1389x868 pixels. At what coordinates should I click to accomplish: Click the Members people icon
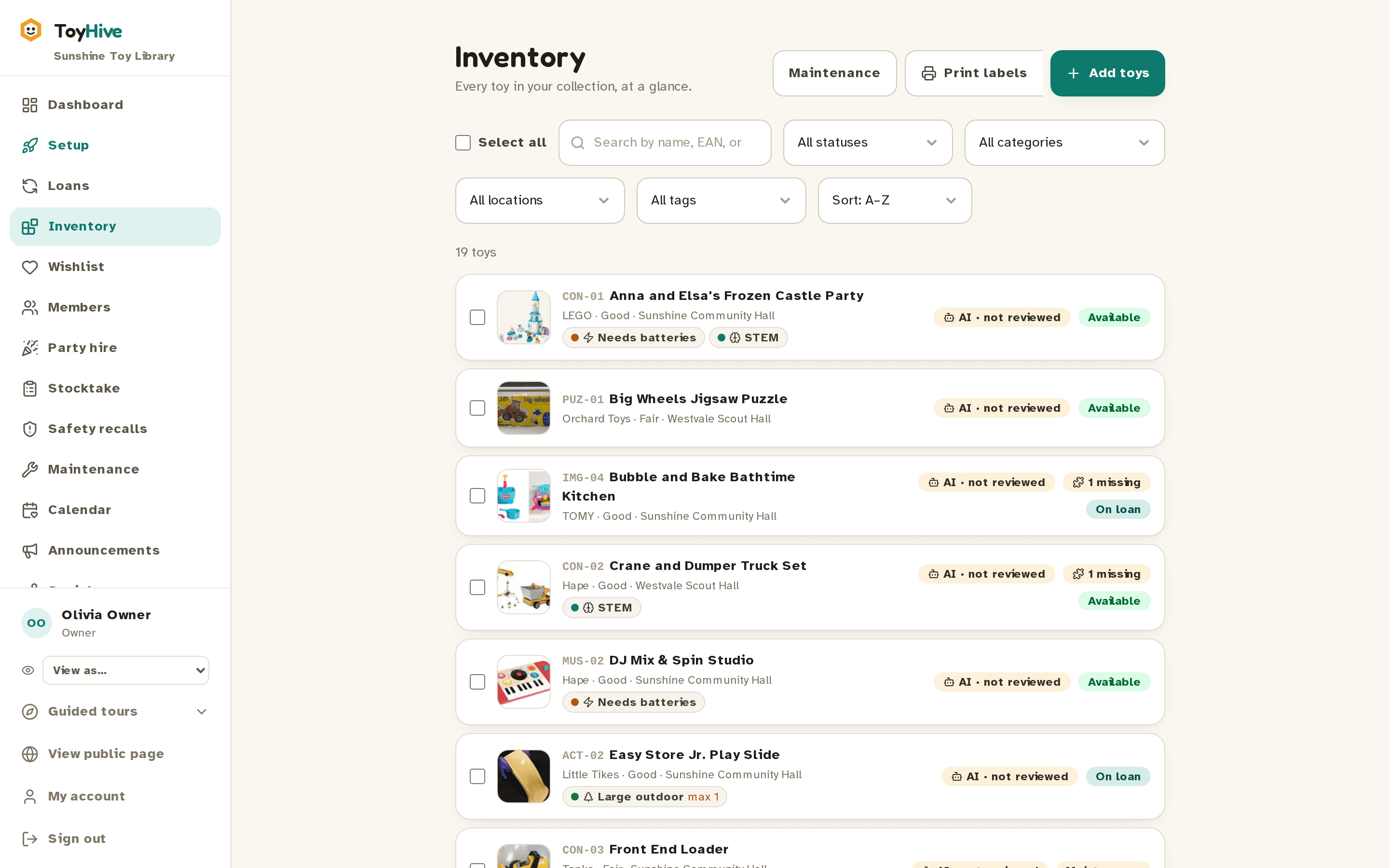pos(30,308)
